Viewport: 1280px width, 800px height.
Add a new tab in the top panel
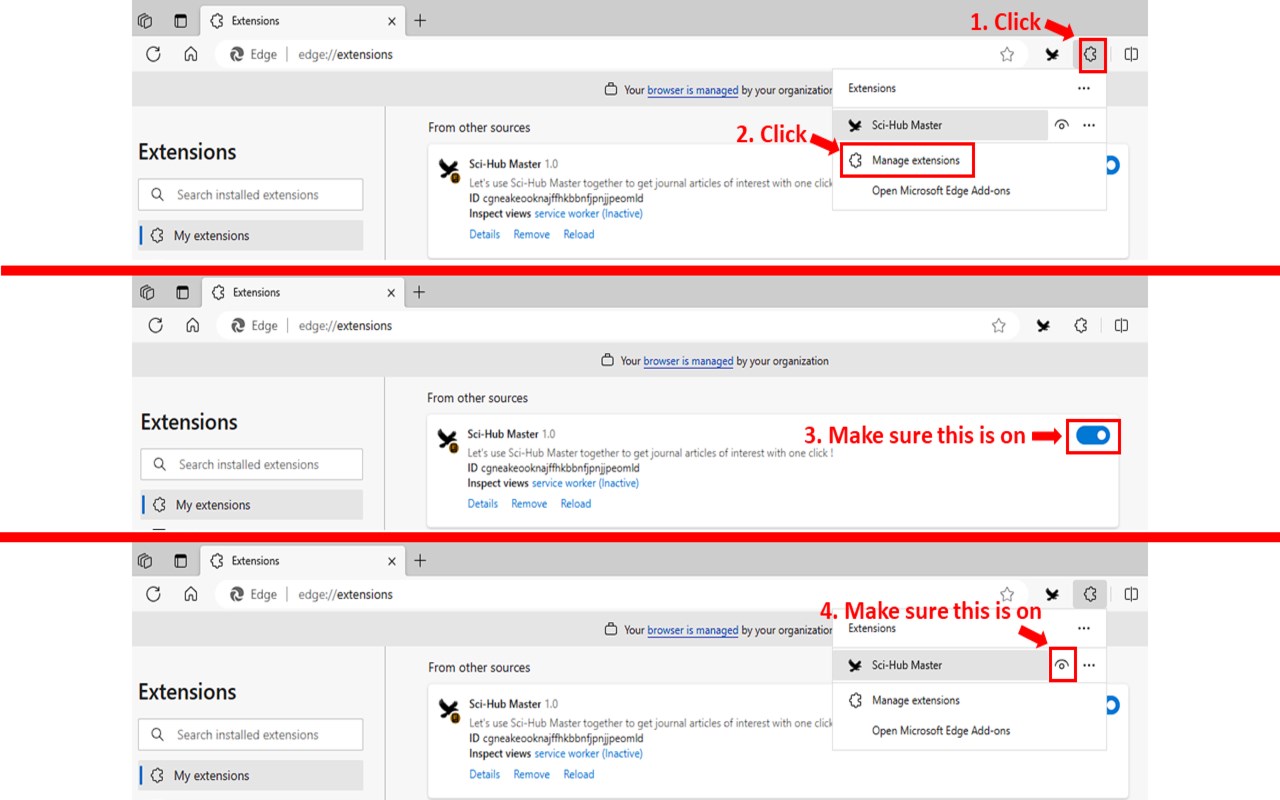coord(420,20)
